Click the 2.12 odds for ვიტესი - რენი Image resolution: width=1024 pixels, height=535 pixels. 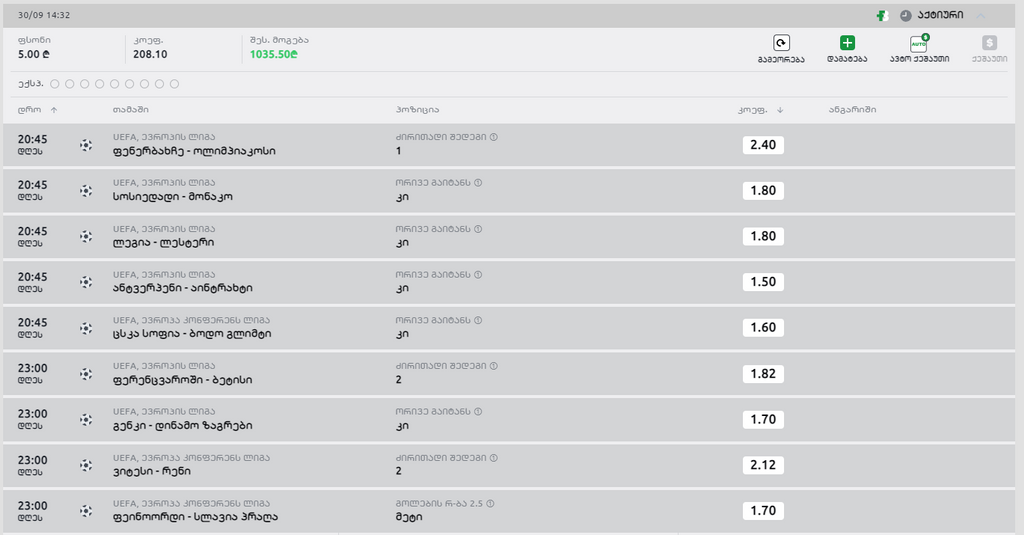click(x=763, y=465)
